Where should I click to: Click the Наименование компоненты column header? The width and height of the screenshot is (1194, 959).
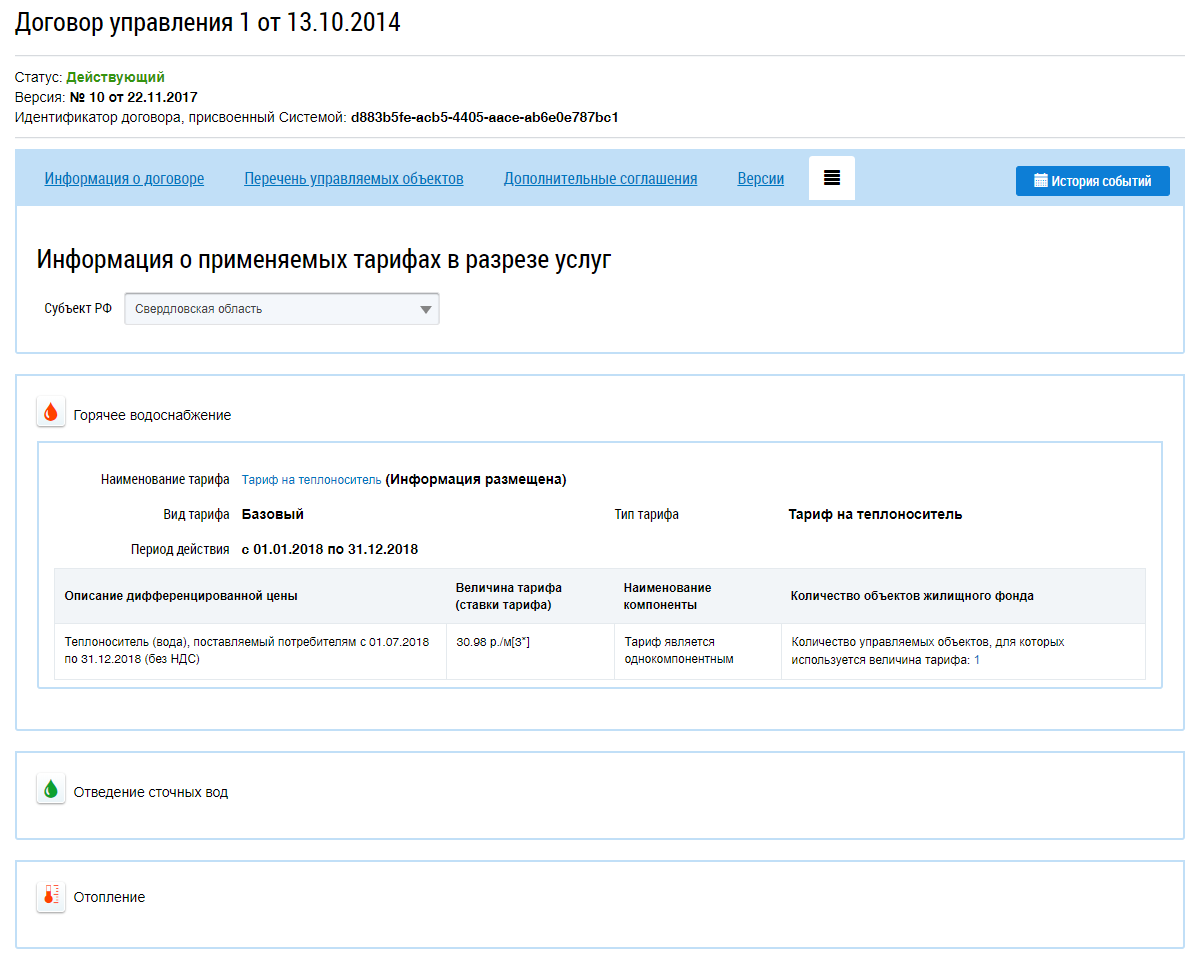point(667,596)
